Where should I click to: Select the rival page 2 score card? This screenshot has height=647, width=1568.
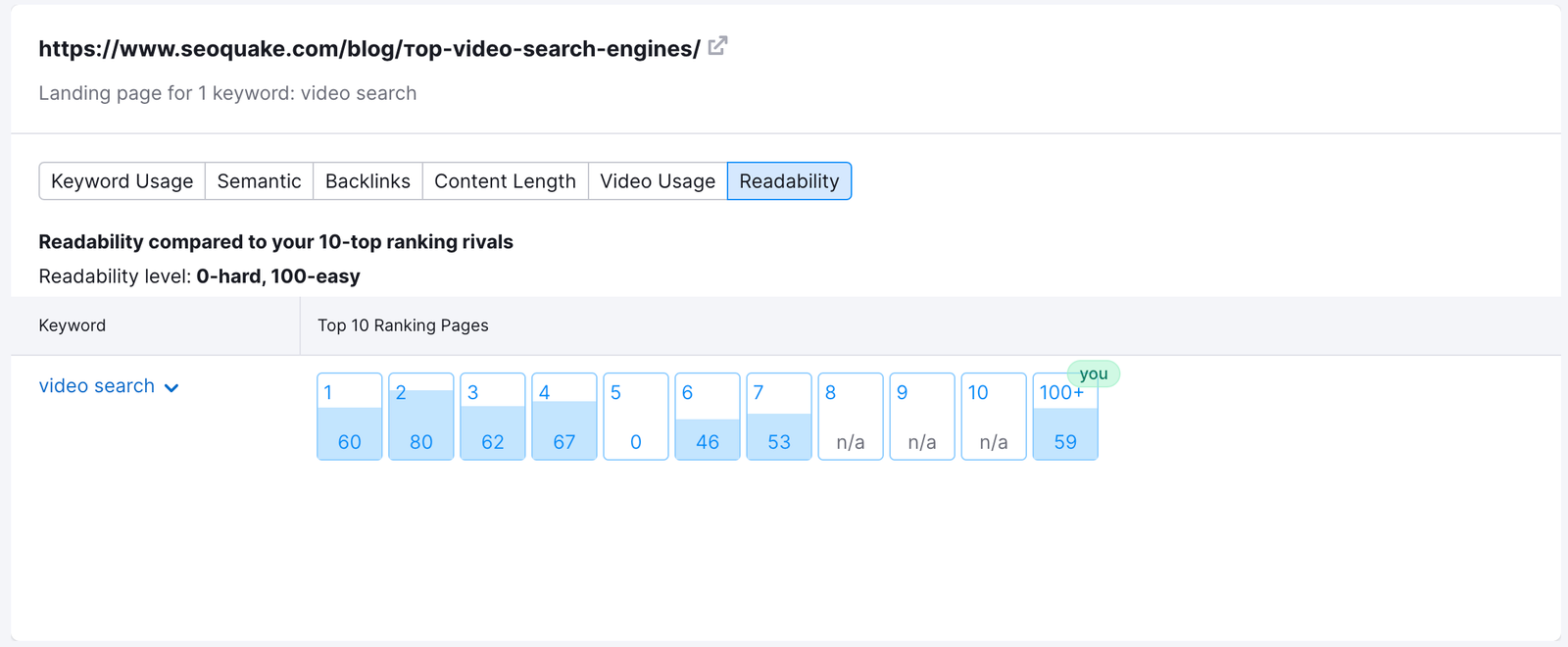point(420,417)
